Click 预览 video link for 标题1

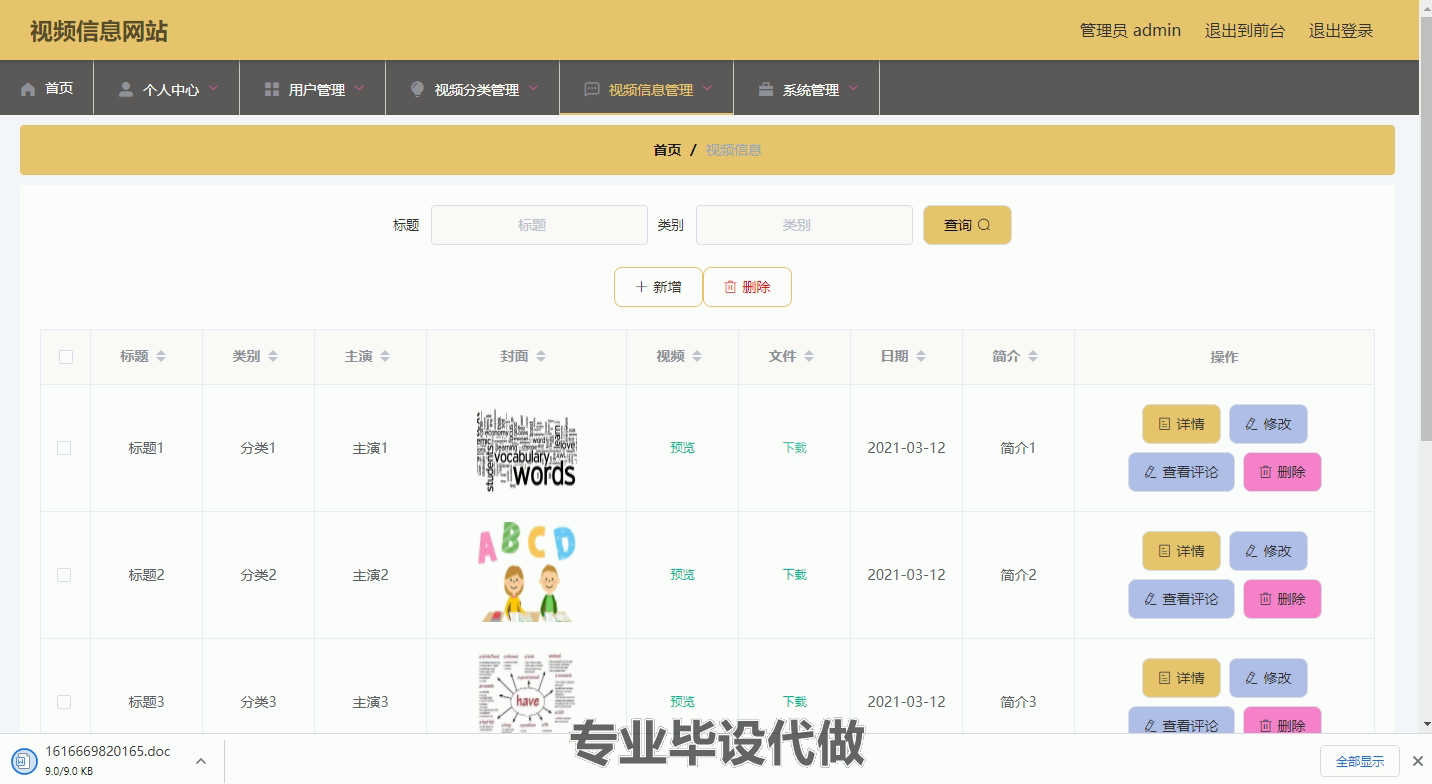pyautogui.click(x=682, y=448)
